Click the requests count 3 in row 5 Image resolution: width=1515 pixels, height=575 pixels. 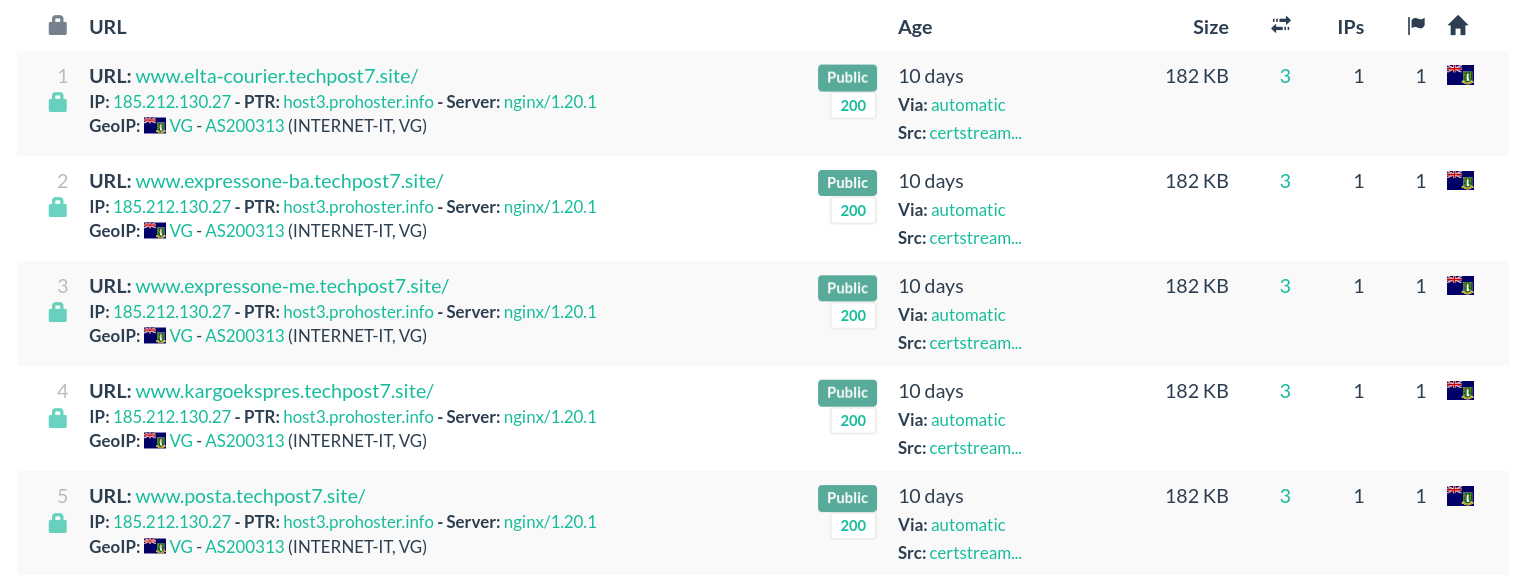pyautogui.click(x=1285, y=496)
